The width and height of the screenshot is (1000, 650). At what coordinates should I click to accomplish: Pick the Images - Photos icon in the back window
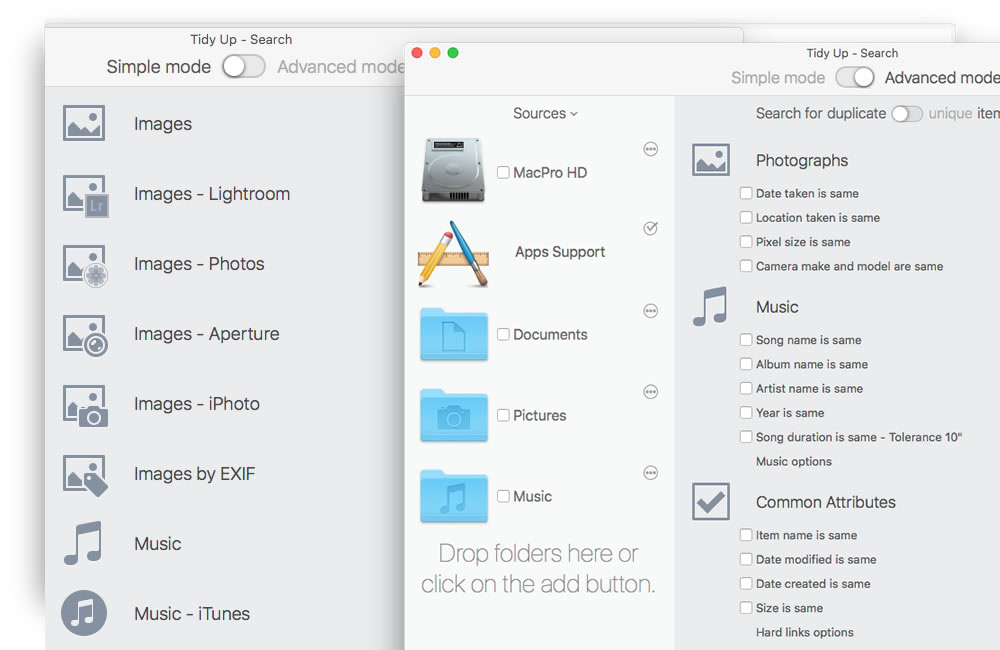click(85, 266)
